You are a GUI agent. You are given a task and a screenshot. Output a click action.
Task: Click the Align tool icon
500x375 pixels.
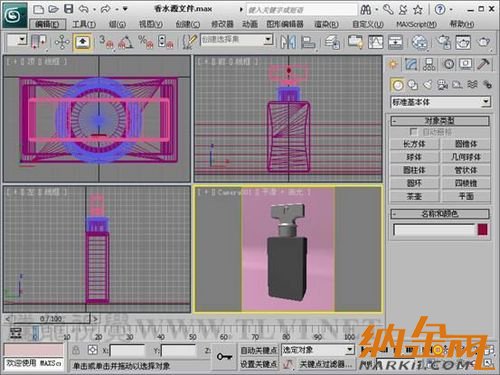coord(308,42)
